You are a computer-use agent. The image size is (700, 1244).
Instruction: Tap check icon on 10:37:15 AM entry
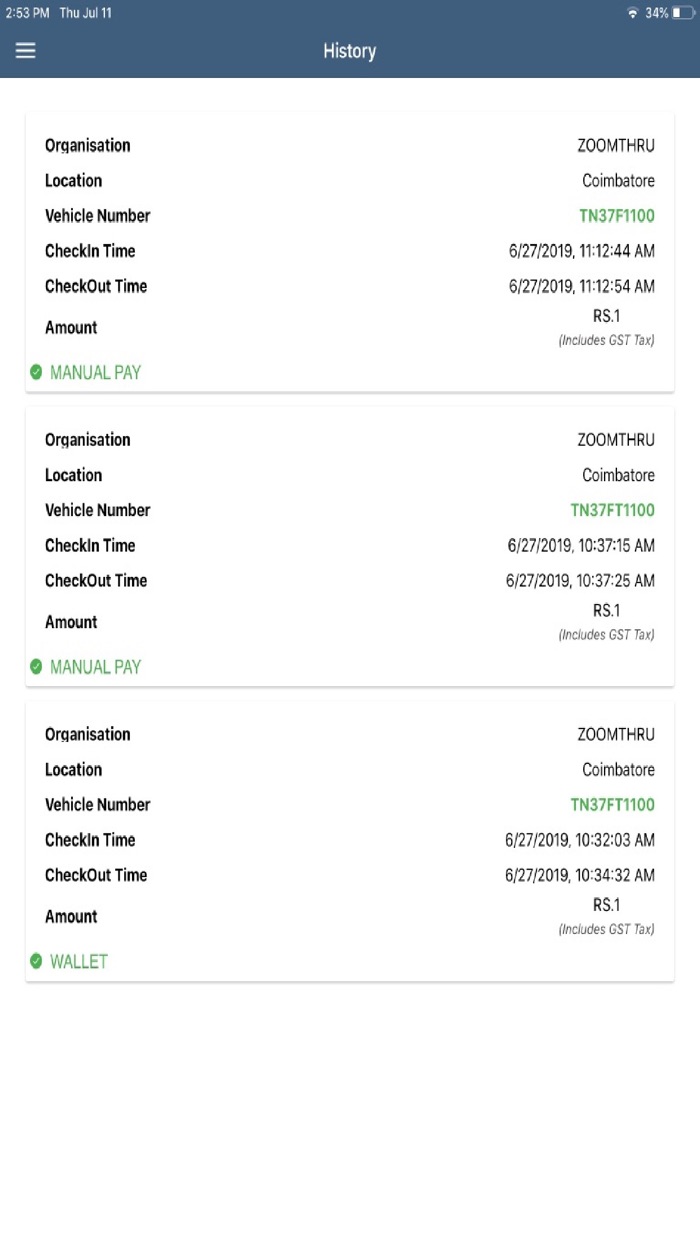(x=36, y=667)
